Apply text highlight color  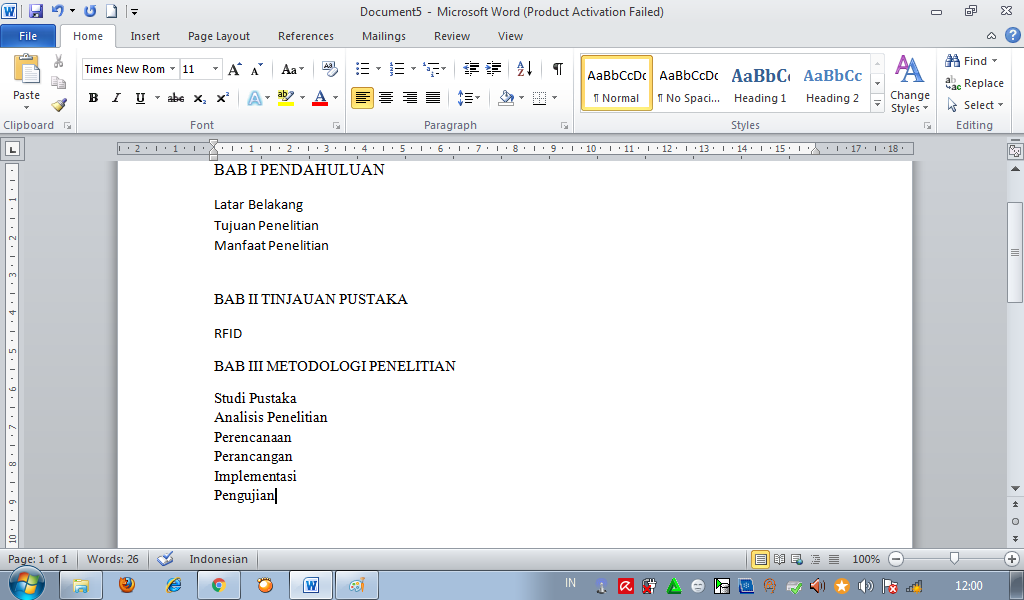point(288,99)
